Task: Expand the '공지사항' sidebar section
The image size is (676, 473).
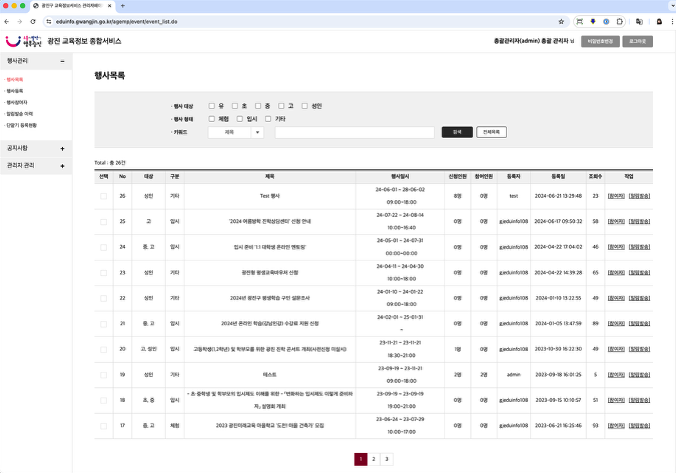Action: pos(62,148)
